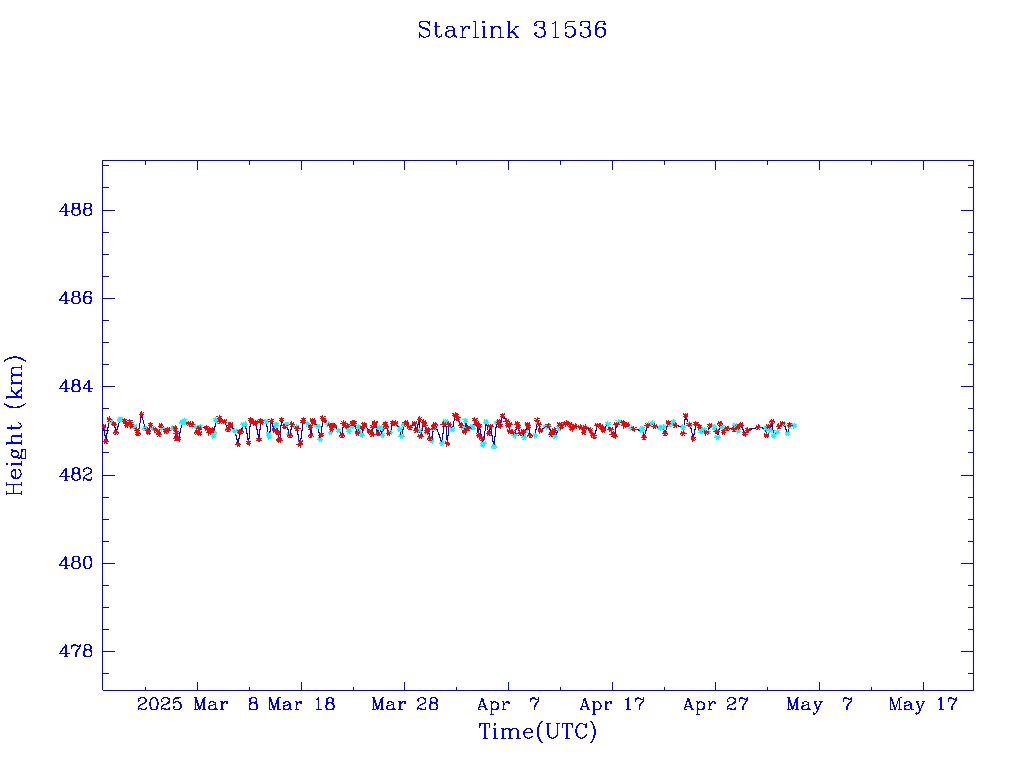Screen dimensions: 1024x768
Task: Select the "Height (km)" y-axis label
Action: pos(15,425)
